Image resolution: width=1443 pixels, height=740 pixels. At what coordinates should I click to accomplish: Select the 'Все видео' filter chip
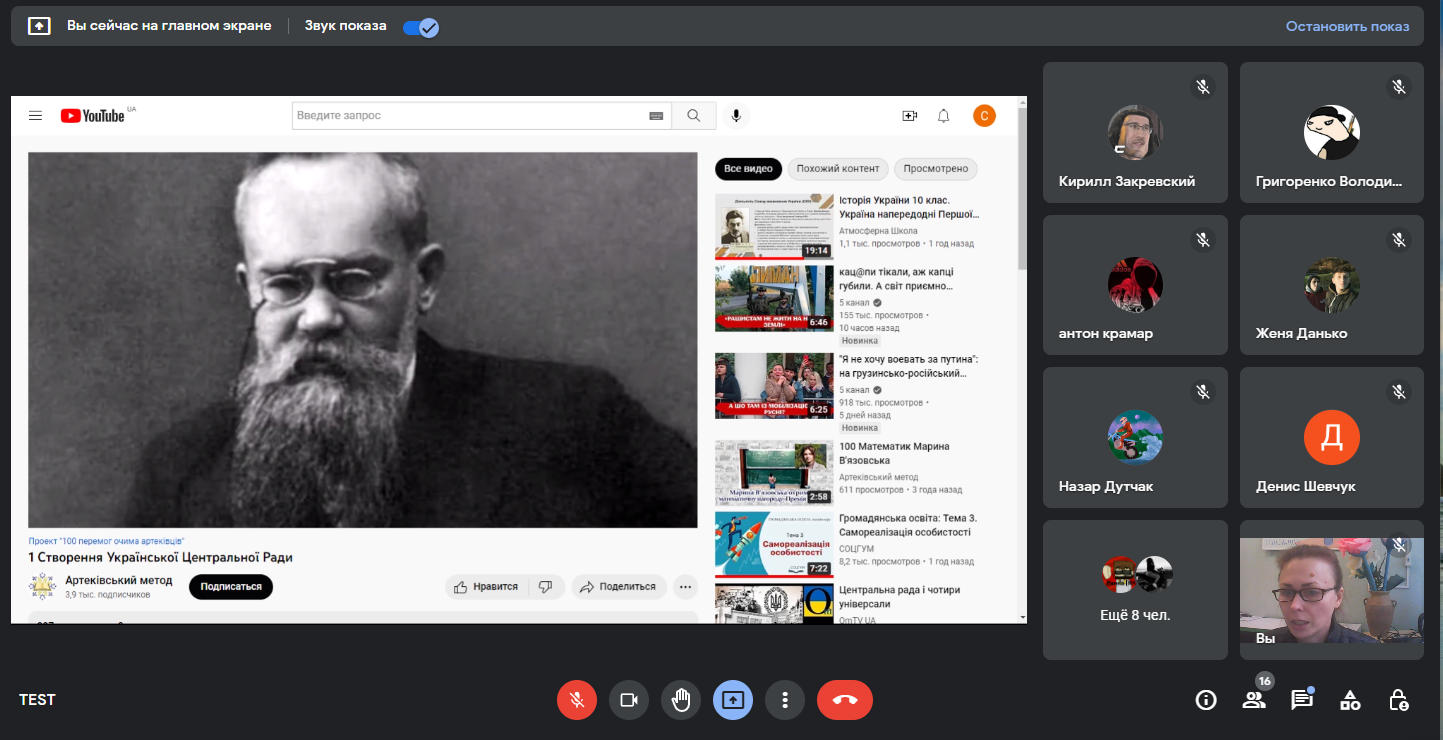(748, 169)
